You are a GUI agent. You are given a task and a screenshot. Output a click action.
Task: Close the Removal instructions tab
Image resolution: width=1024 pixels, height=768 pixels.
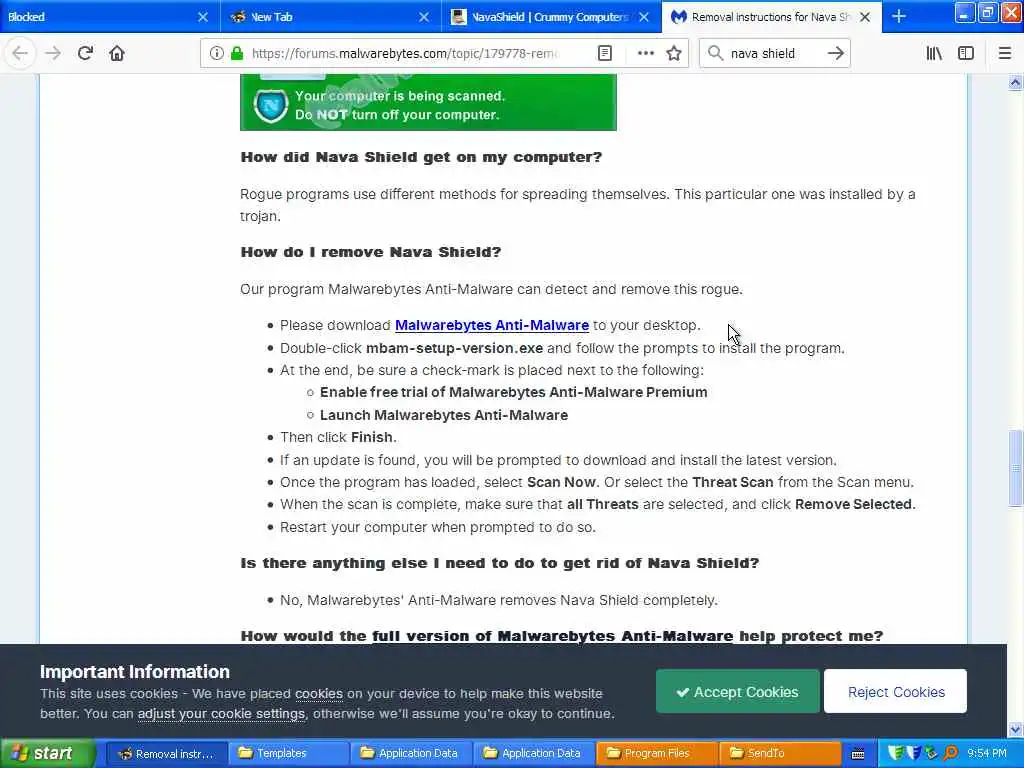click(x=865, y=17)
